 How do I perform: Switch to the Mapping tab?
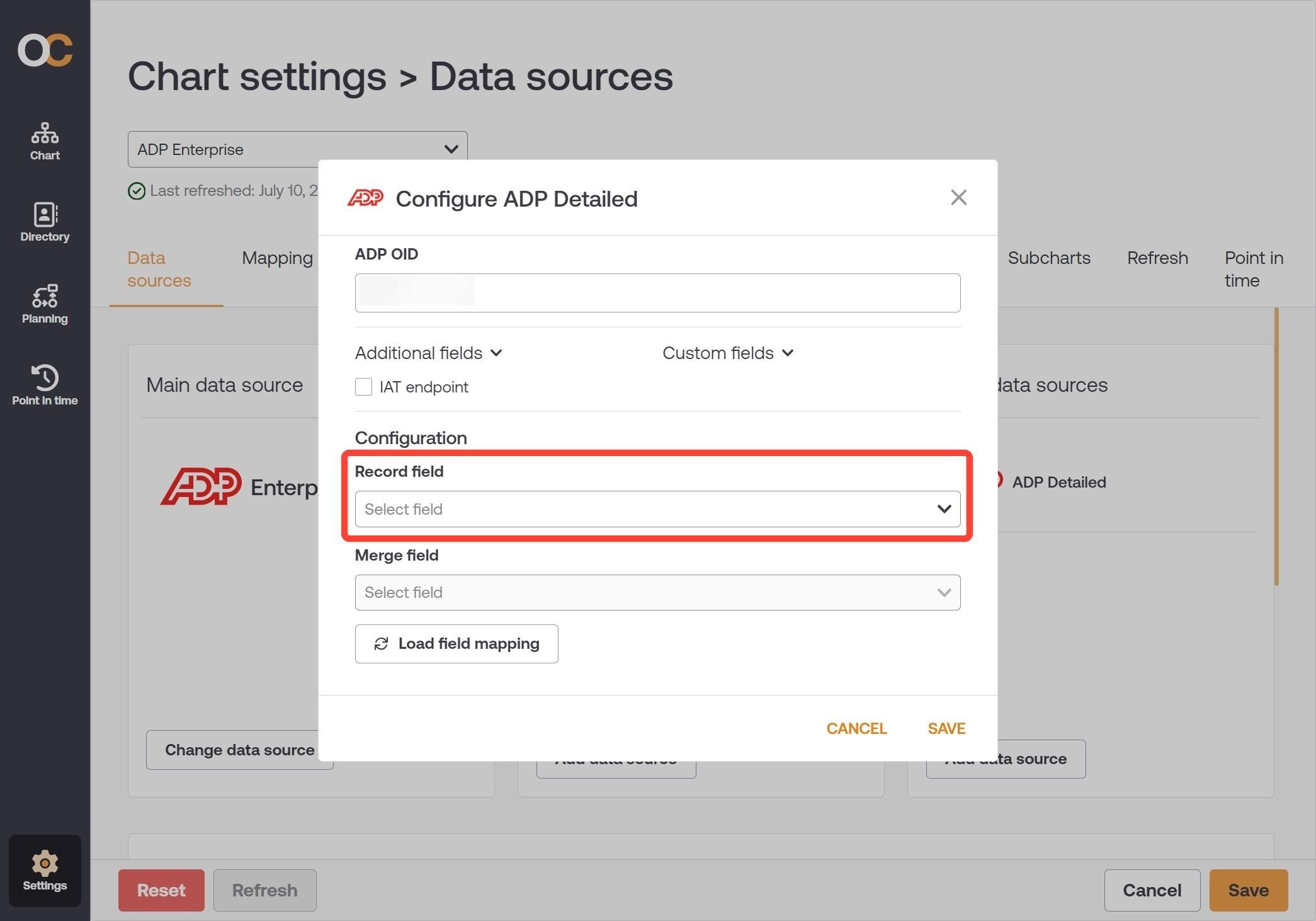[x=277, y=258]
